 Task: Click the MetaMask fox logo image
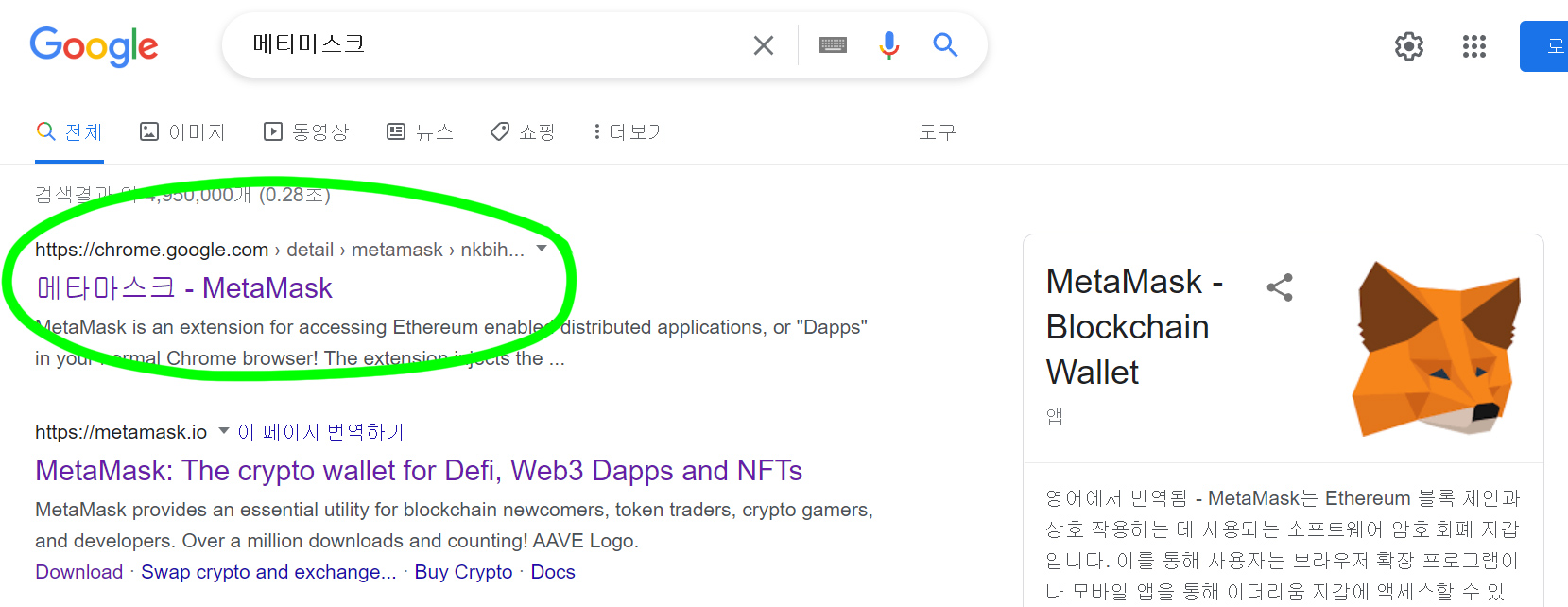(1437, 349)
